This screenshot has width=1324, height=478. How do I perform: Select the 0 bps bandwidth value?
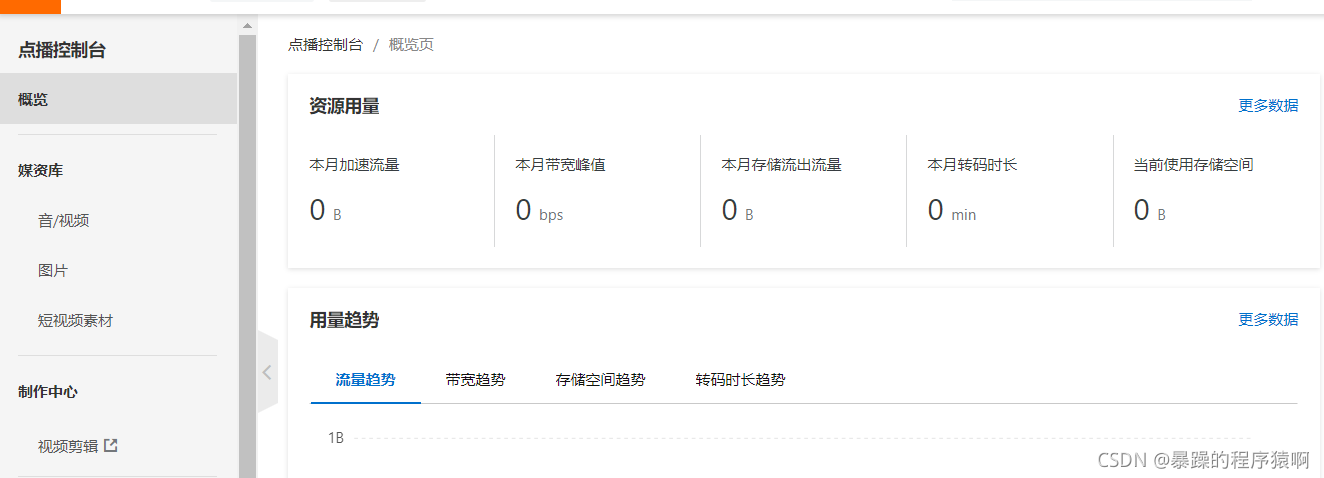pos(539,211)
